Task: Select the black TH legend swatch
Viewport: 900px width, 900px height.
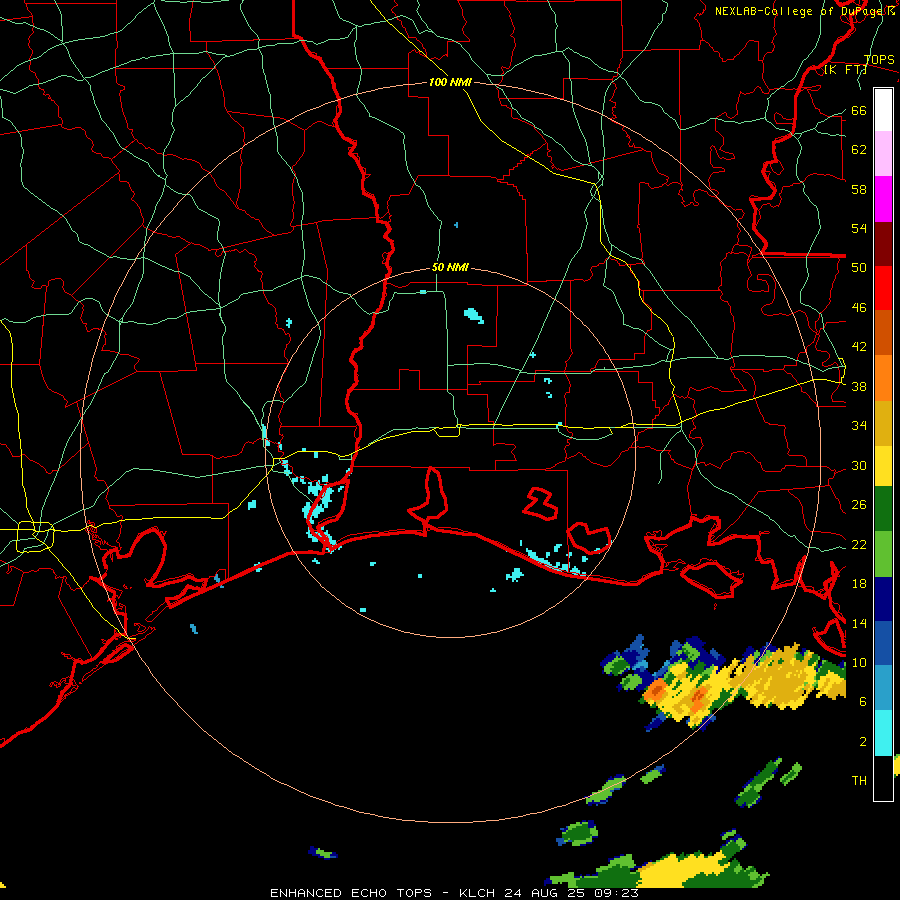Action: point(883,778)
